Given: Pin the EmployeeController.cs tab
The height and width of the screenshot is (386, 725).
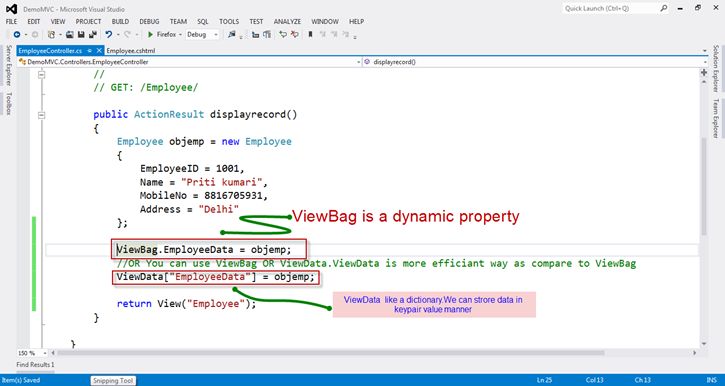Looking at the screenshot, I should tap(90, 51).
